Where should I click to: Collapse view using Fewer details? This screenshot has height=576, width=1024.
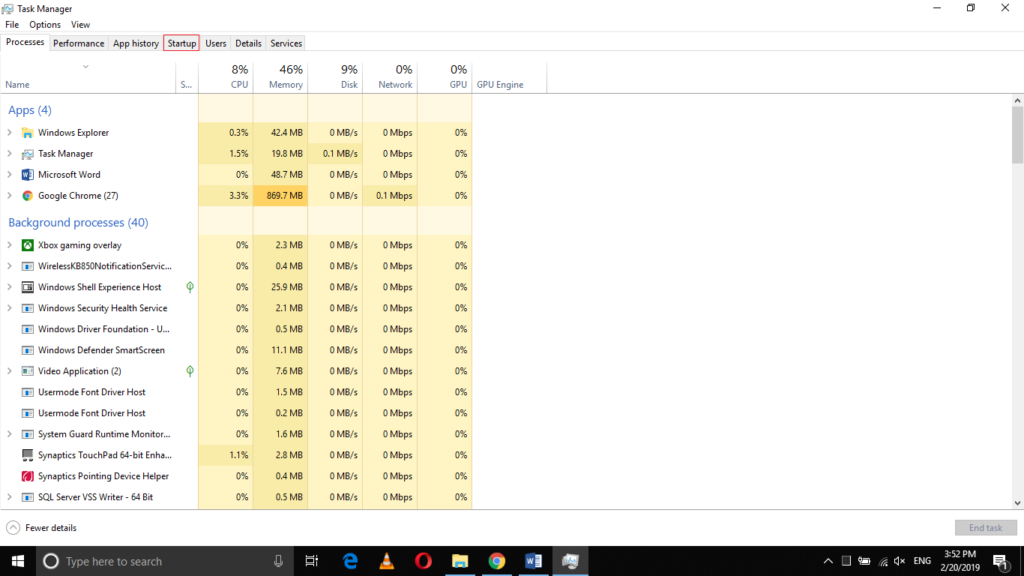tap(42, 528)
